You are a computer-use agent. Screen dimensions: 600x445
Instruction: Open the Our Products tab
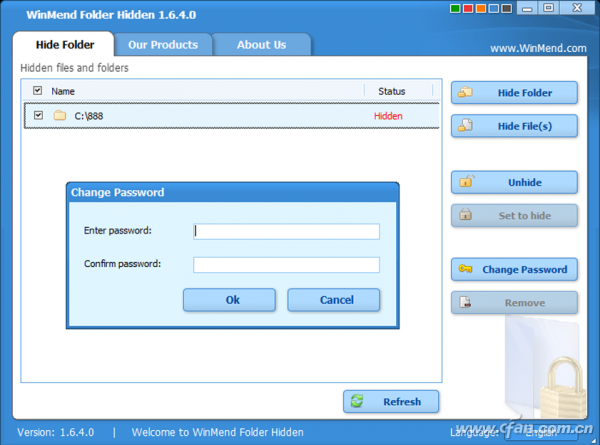[163, 45]
